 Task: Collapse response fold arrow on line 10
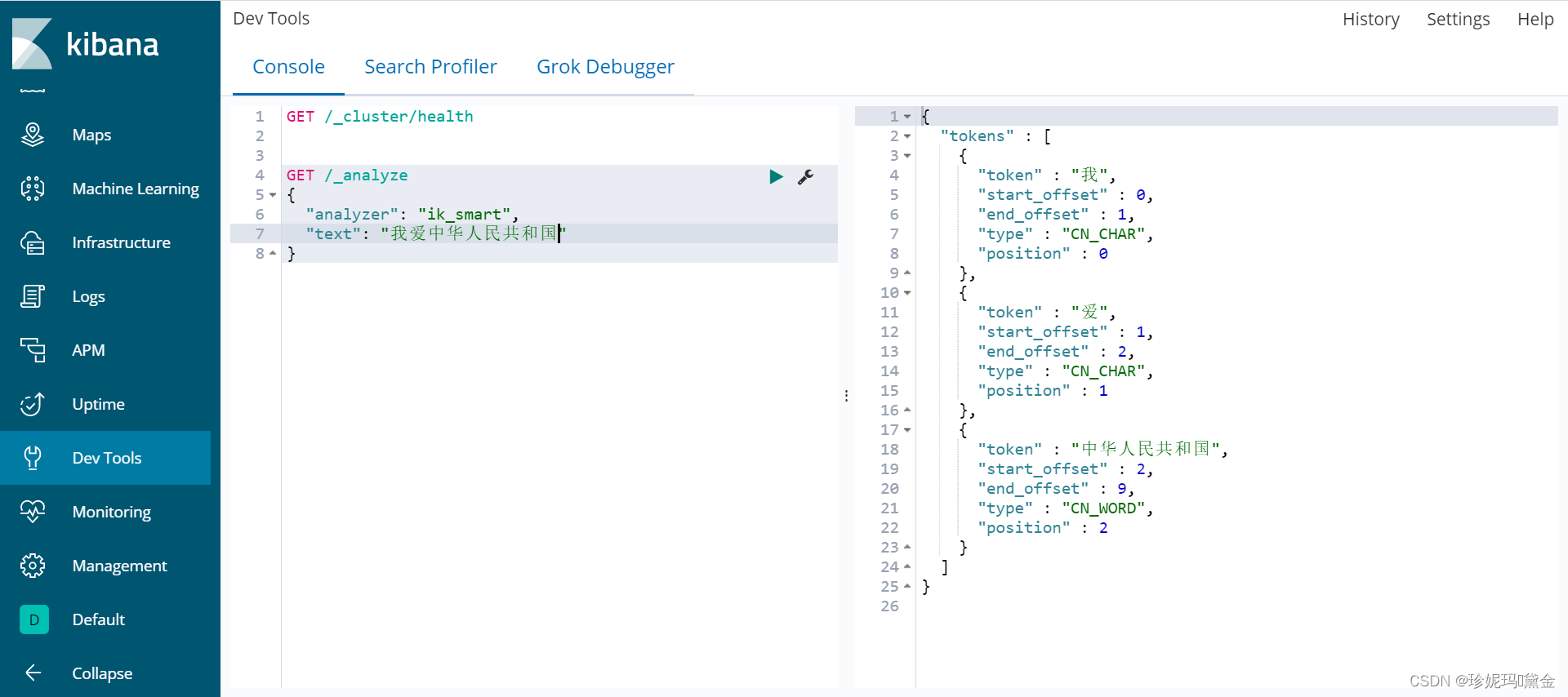pos(907,293)
